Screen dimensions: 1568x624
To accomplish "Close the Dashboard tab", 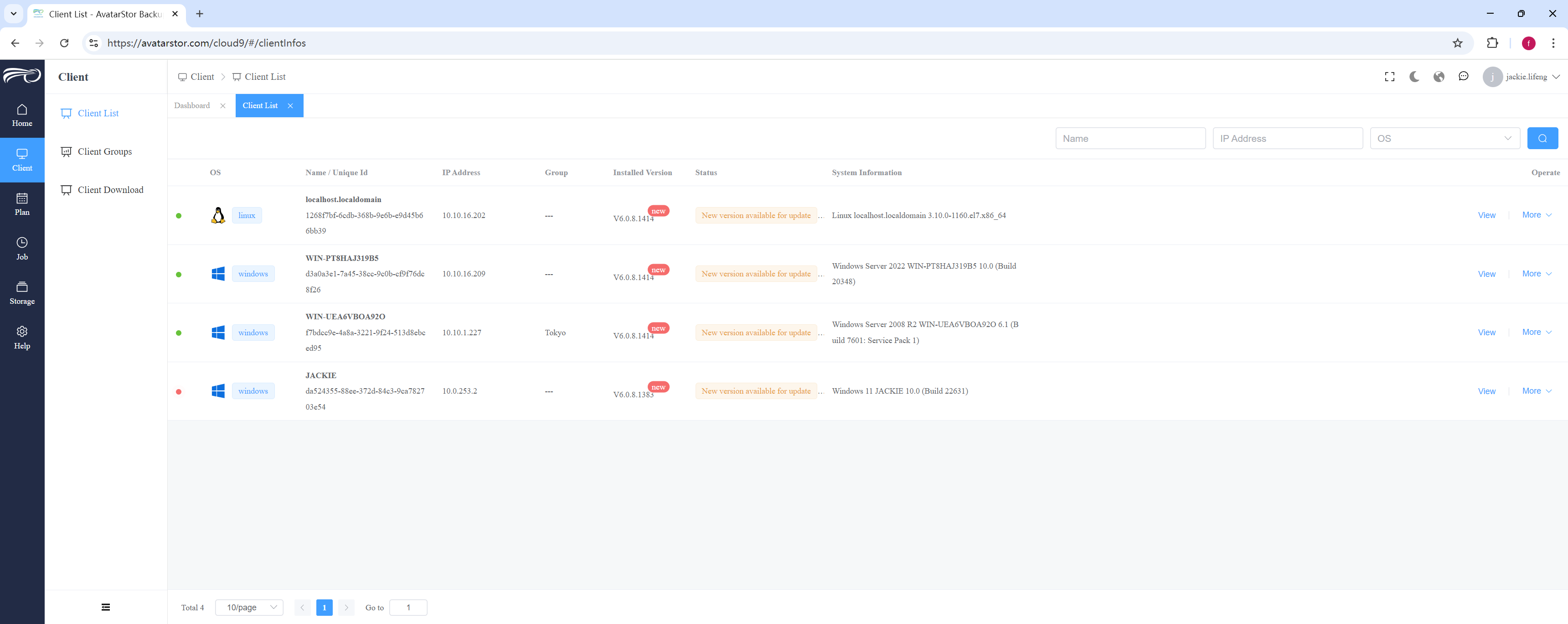I will [x=223, y=105].
